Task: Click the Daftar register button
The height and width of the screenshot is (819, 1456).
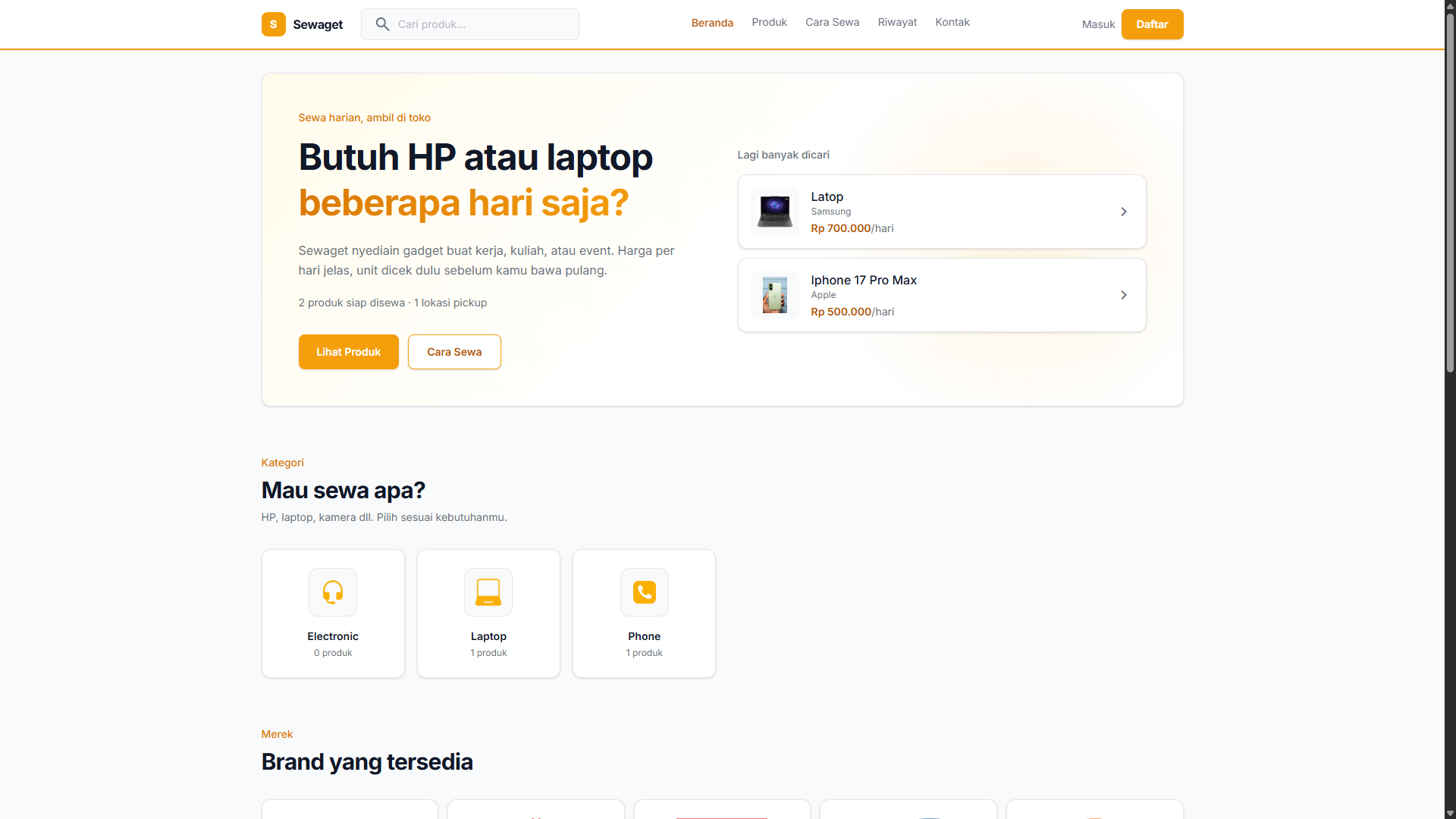Action: click(x=1152, y=24)
